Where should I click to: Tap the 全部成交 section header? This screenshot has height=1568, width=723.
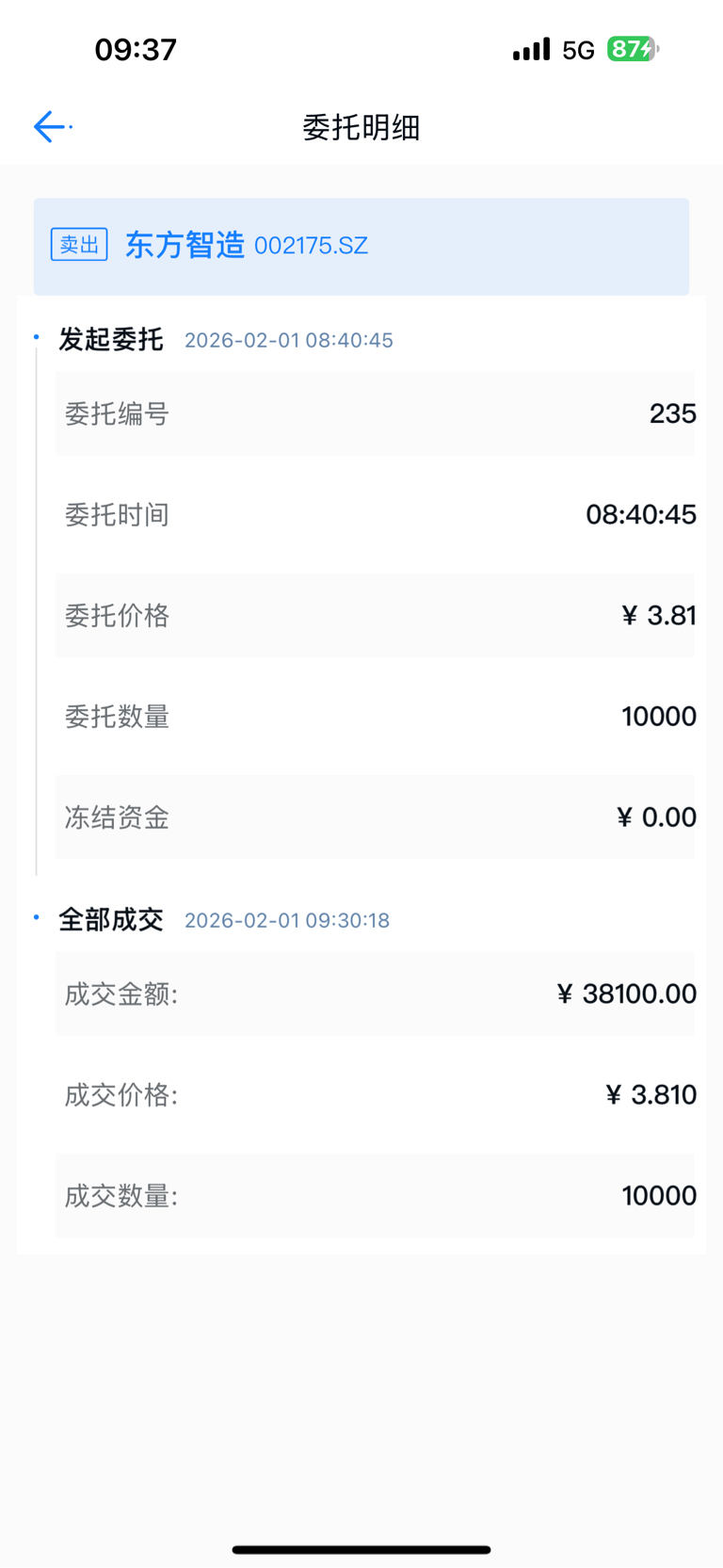[111, 919]
